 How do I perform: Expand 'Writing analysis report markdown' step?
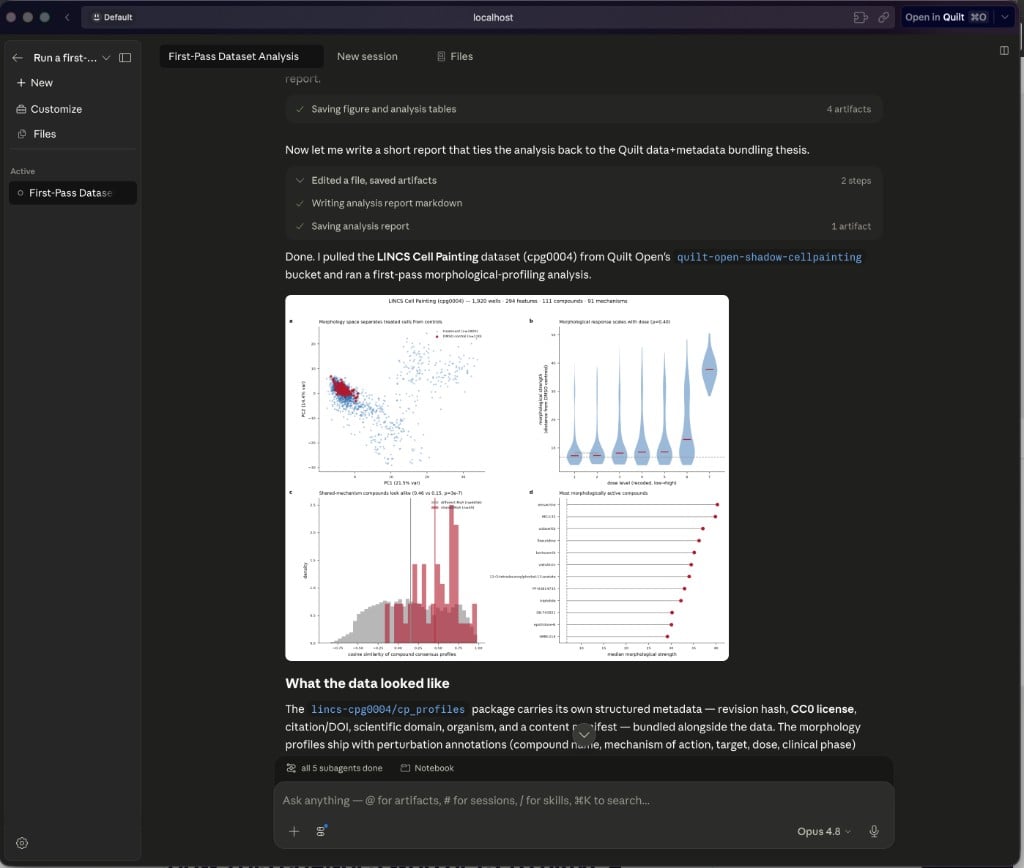click(583, 203)
